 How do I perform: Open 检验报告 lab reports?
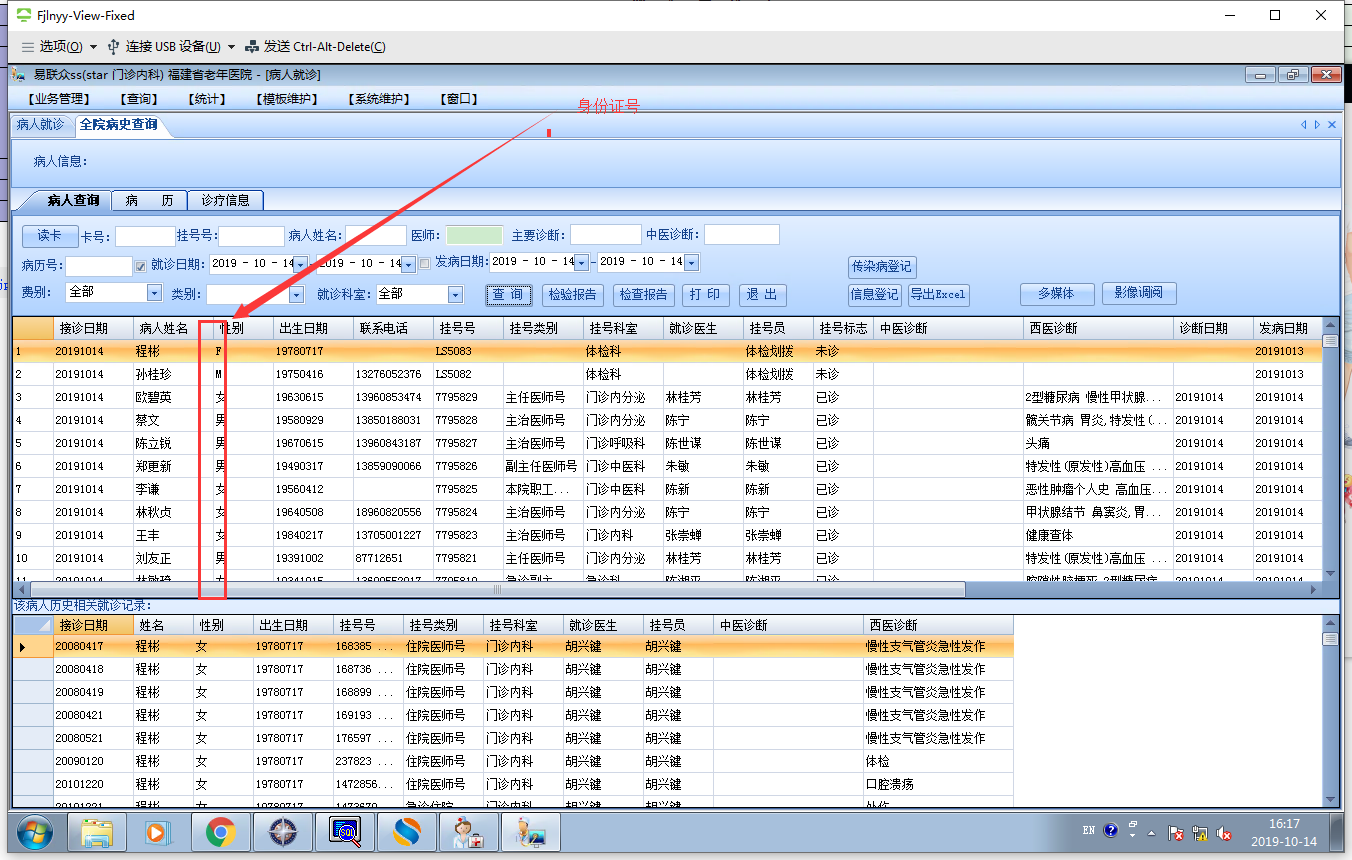(573, 295)
